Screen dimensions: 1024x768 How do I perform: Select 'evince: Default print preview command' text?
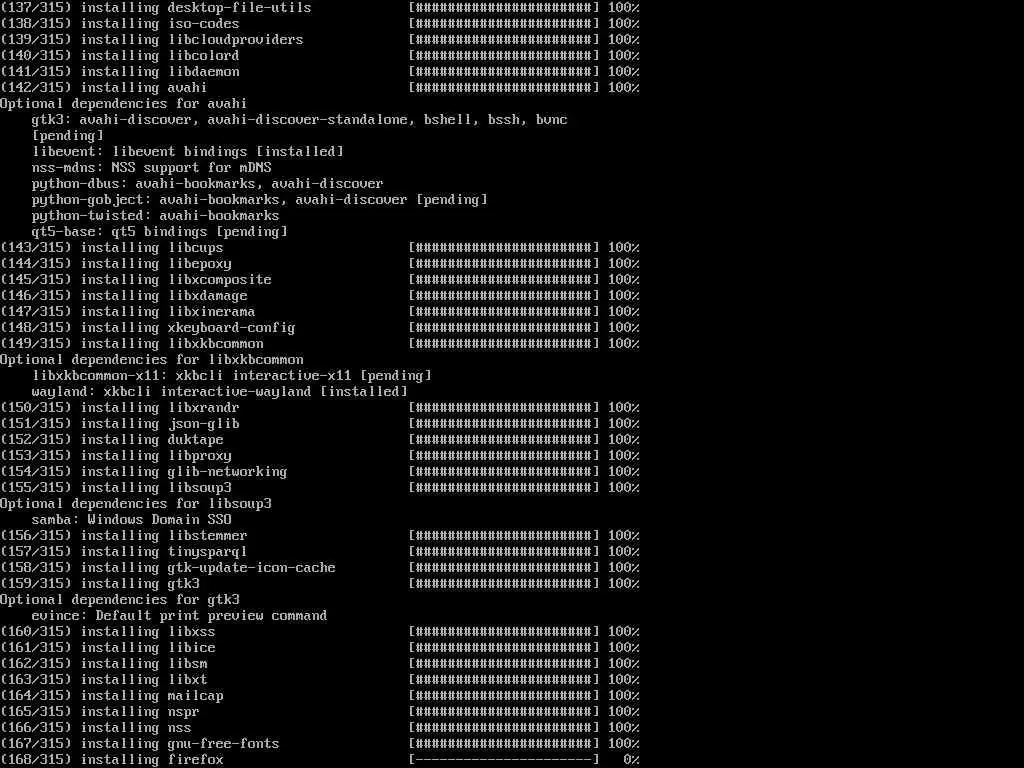pos(179,616)
